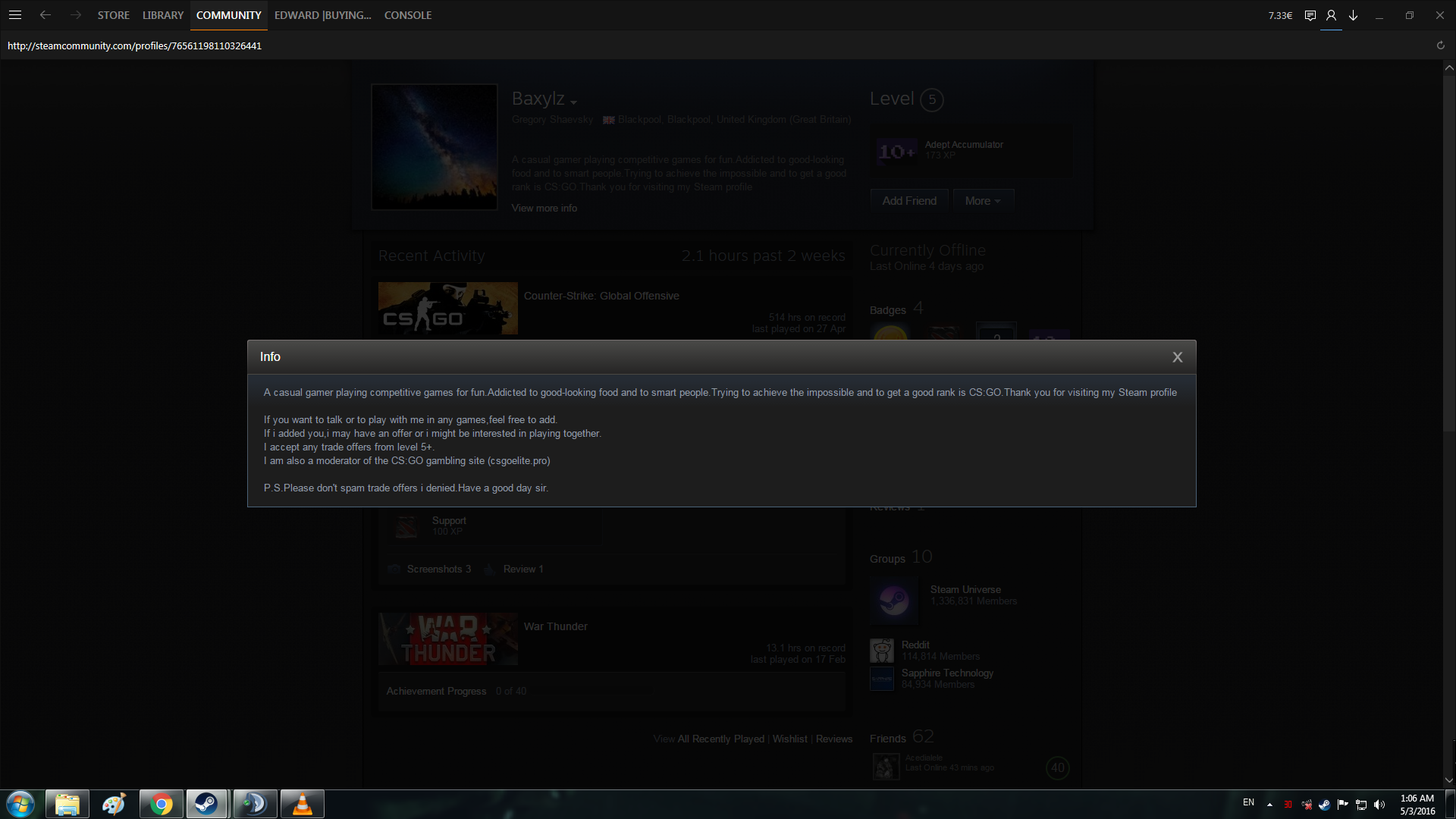Open the hamburger menu icon
The height and width of the screenshot is (819, 1456).
tap(15, 15)
